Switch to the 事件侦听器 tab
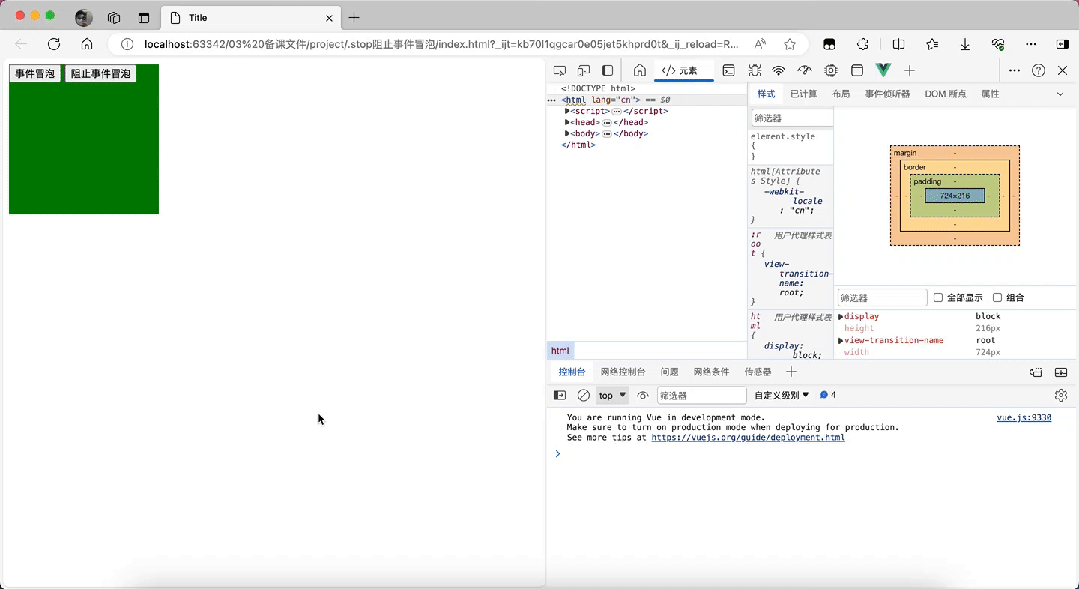 pos(887,94)
